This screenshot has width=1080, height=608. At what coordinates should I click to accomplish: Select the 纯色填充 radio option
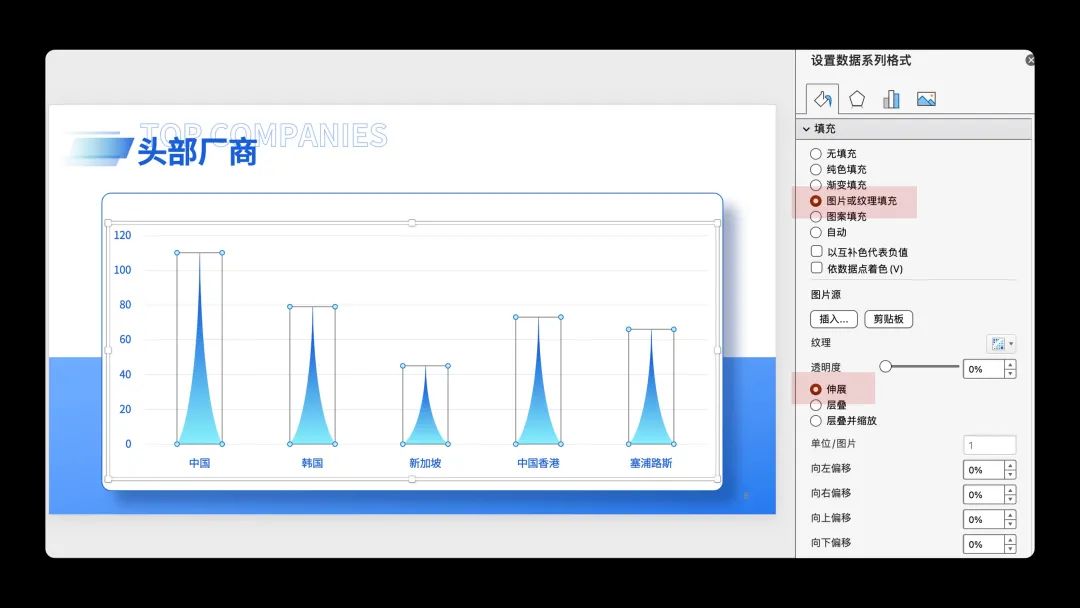point(816,169)
